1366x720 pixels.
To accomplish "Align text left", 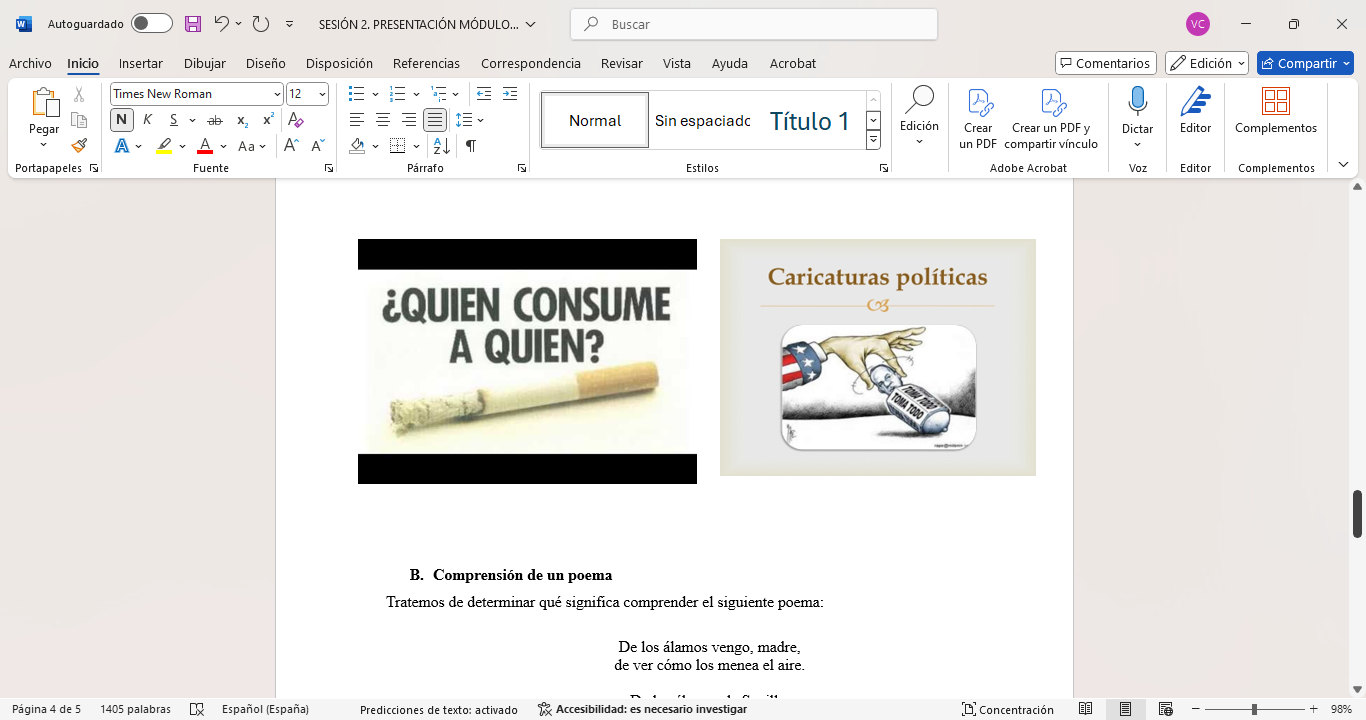I will coord(357,120).
